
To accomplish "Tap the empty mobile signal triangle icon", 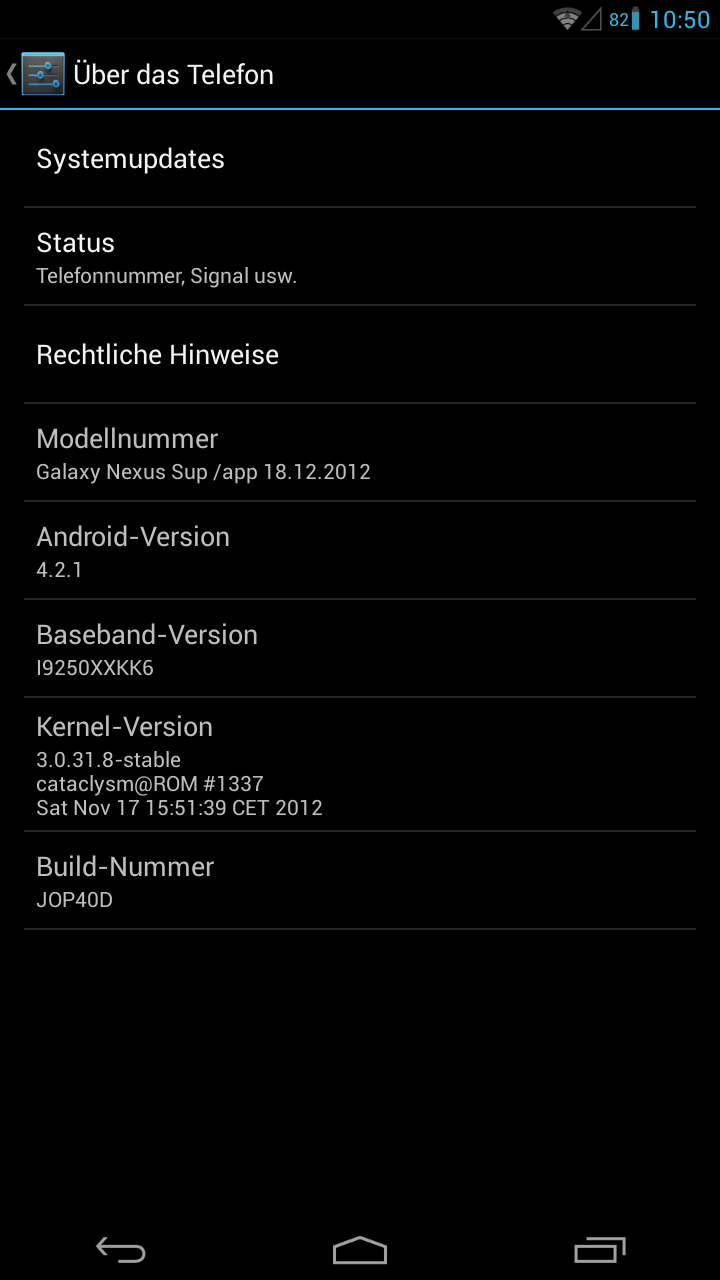I will 593,19.
